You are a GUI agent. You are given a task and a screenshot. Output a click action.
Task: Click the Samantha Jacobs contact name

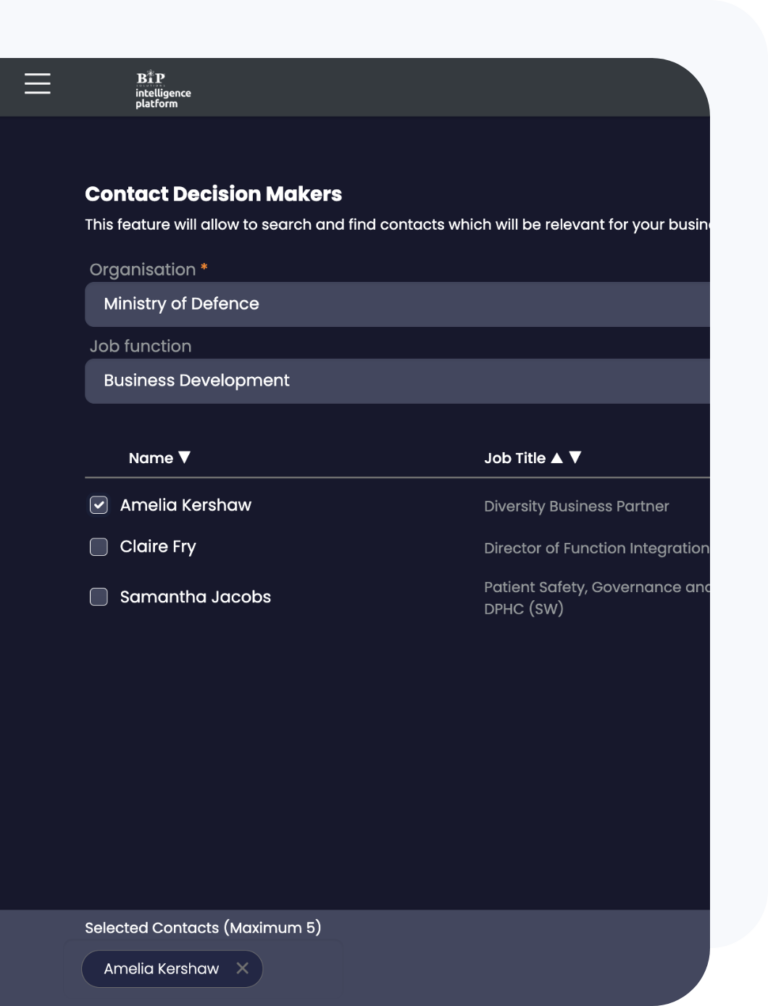pos(195,597)
